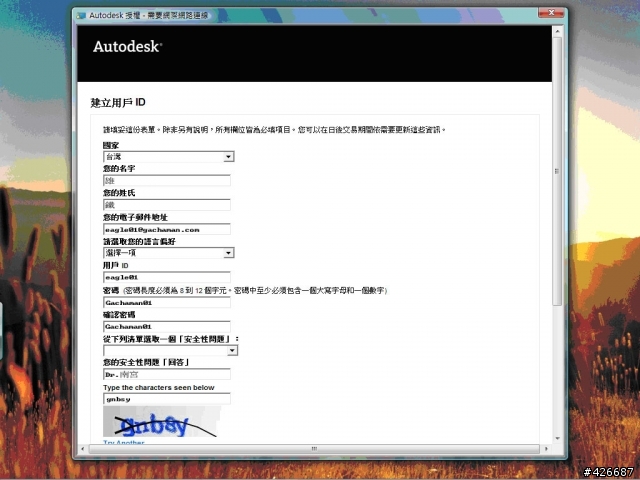Viewport: 640px width, 480px height.
Task: Click the 密碼 password field
Action: (x=167, y=302)
